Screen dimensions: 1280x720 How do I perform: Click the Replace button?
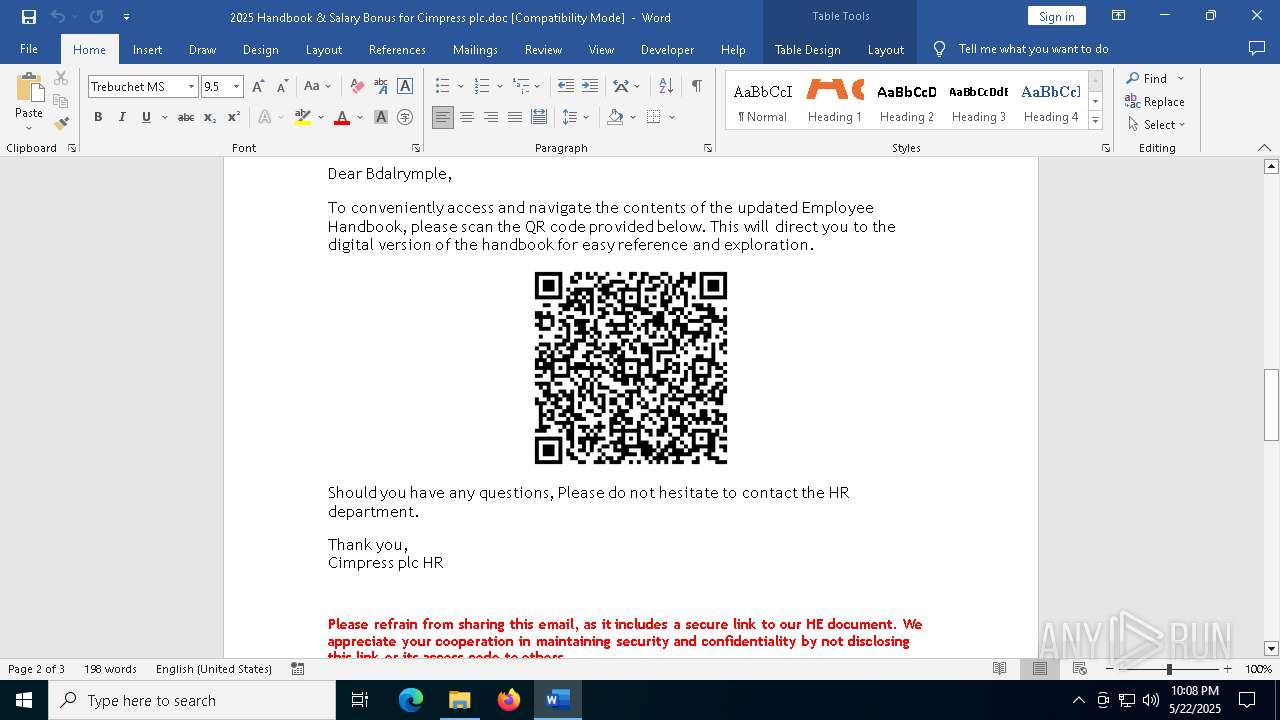(x=1155, y=101)
